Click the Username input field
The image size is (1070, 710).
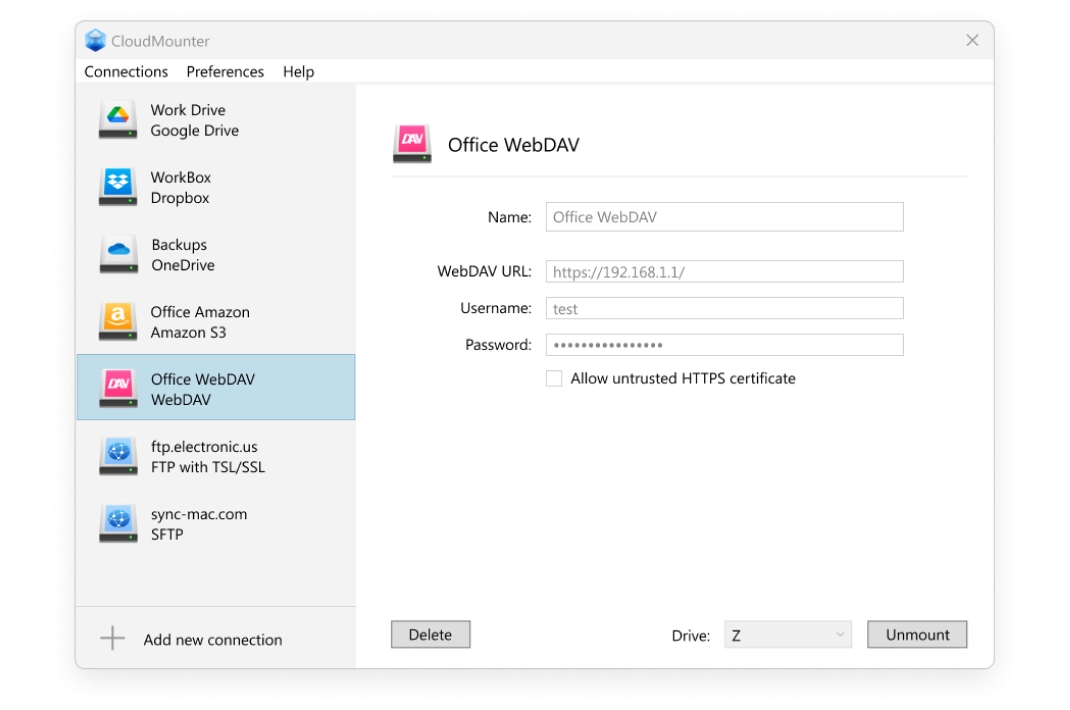tap(725, 309)
